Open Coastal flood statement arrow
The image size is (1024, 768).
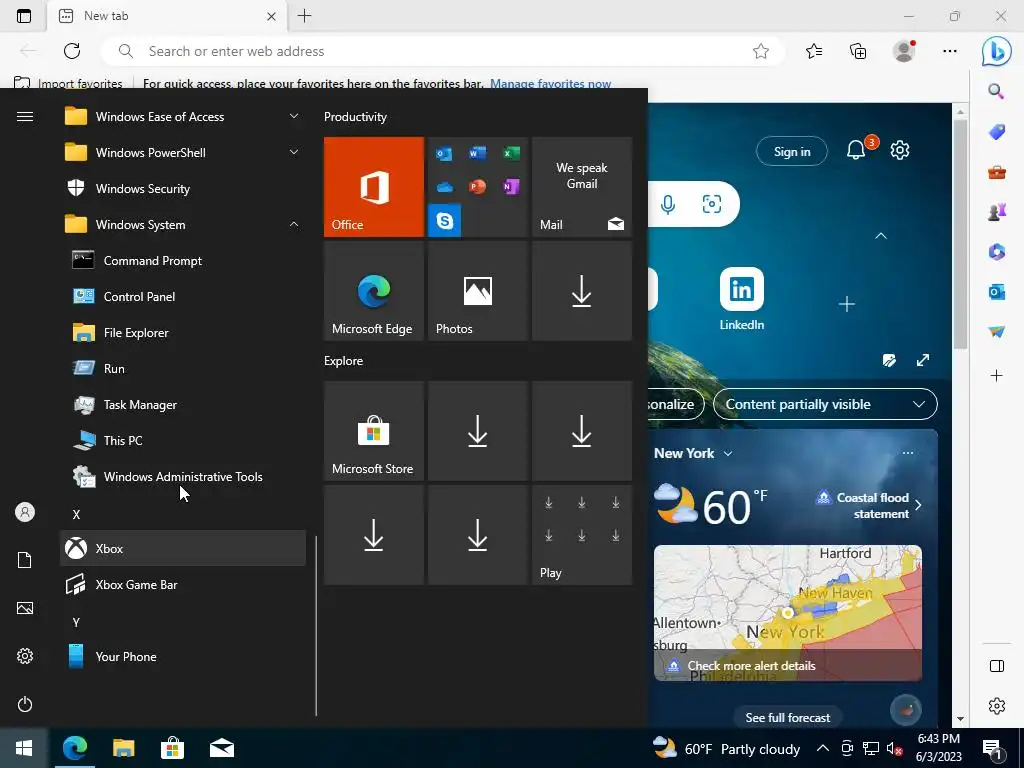tap(918, 505)
